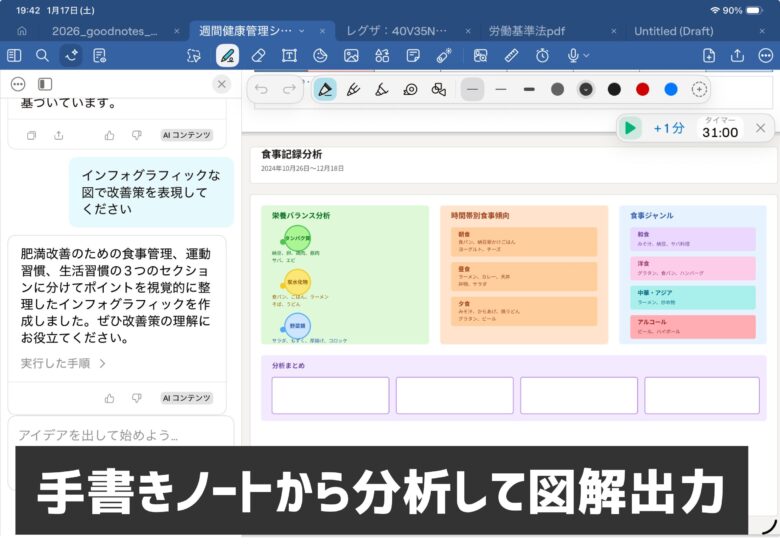Open the Ruler tool
The height and width of the screenshot is (545, 780).
click(x=511, y=55)
